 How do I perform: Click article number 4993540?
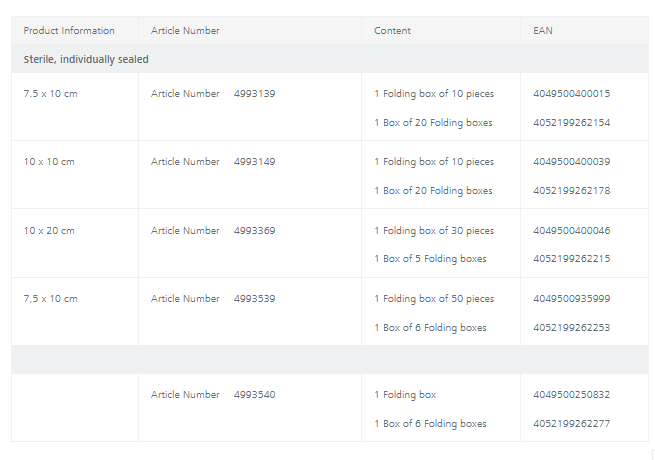point(254,395)
